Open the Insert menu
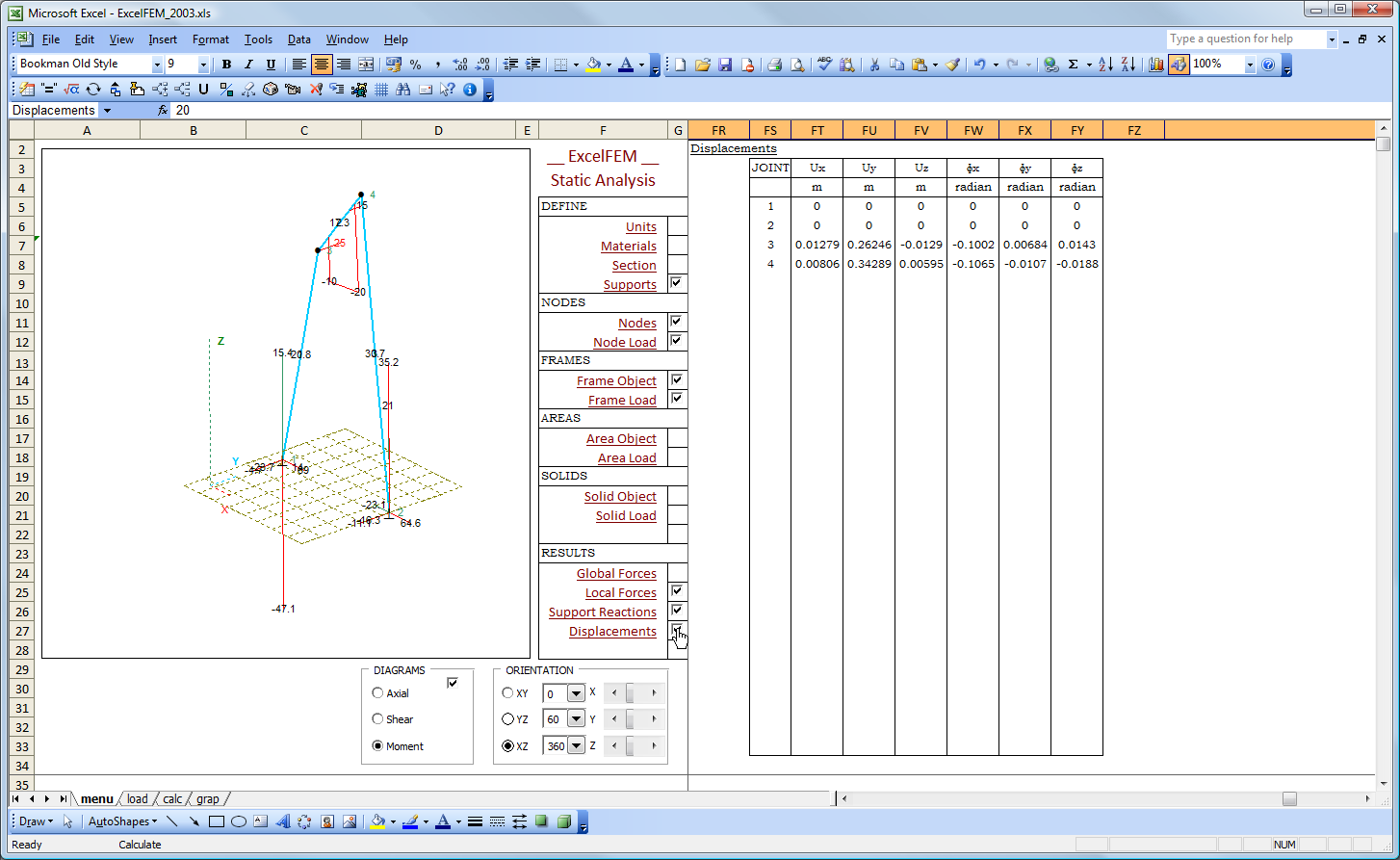The height and width of the screenshot is (860, 1400). click(163, 39)
